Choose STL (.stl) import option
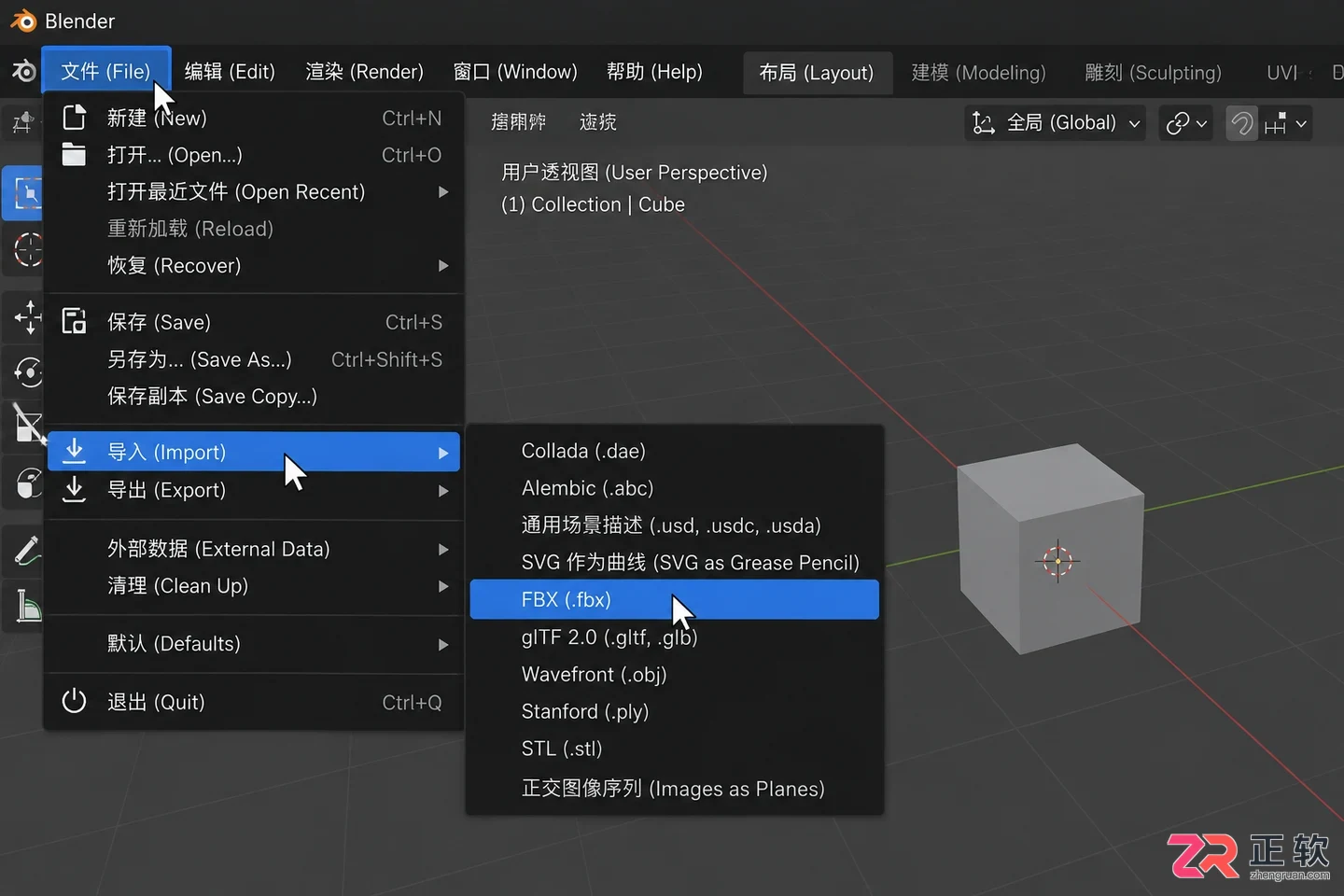Image resolution: width=1344 pixels, height=896 pixels. pyautogui.click(x=674, y=749)
